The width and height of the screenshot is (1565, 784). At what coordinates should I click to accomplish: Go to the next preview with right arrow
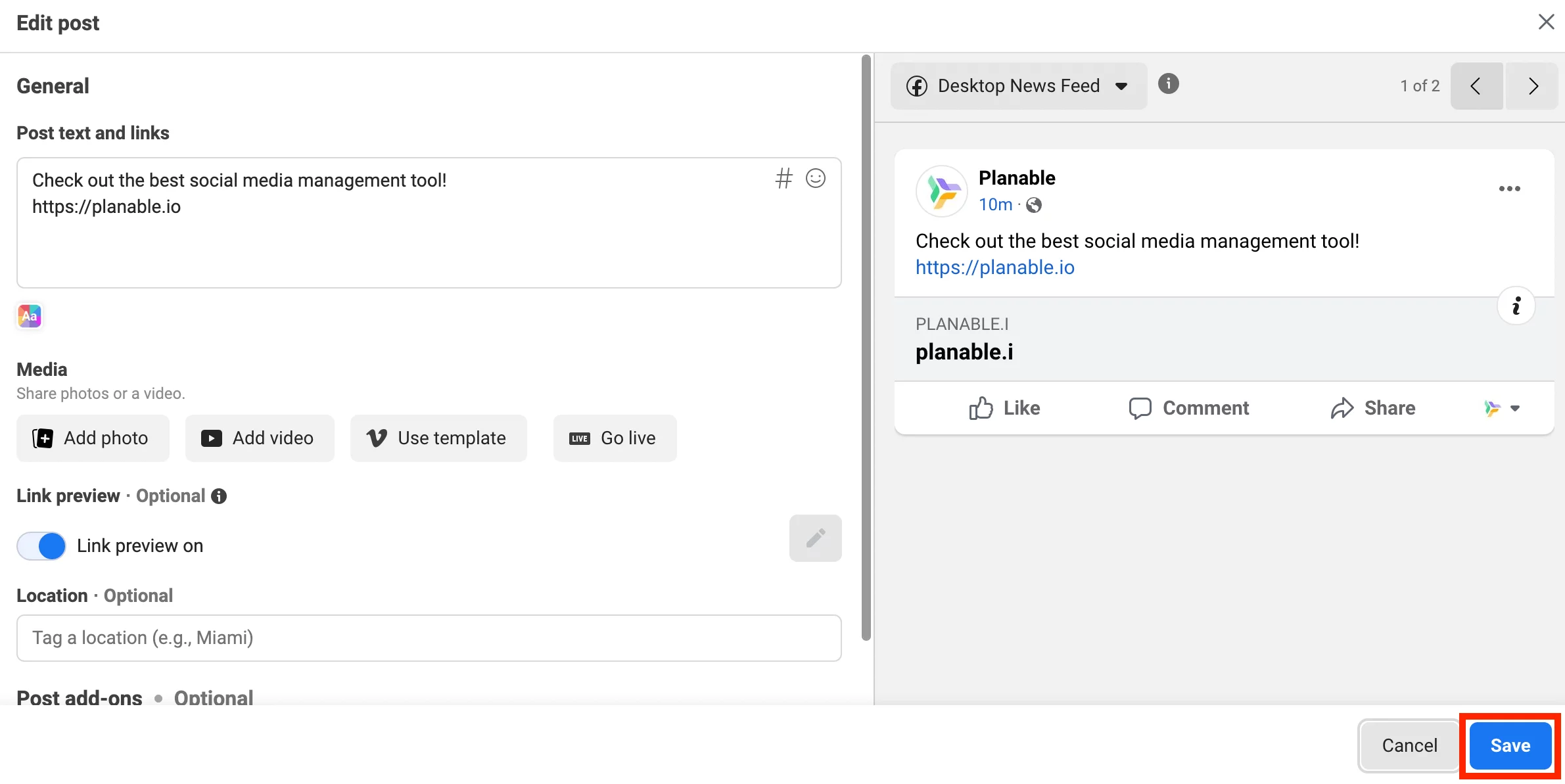click(x=1532, y=86)
